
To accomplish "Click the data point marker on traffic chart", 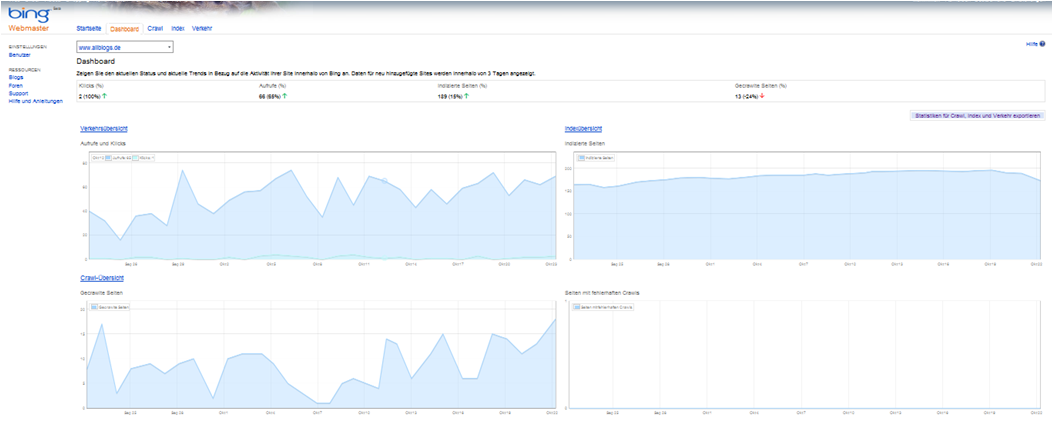I will click(385, 181).
